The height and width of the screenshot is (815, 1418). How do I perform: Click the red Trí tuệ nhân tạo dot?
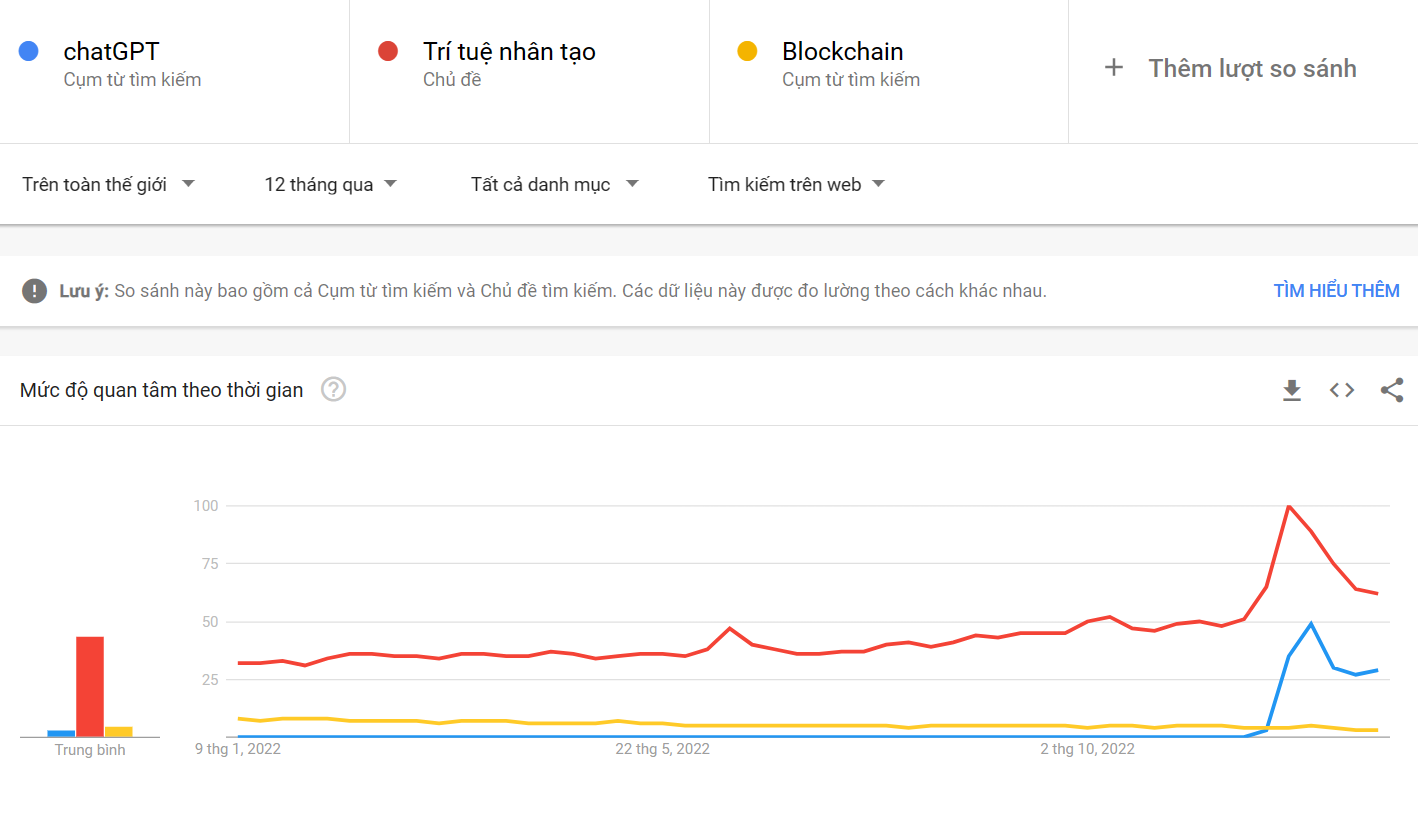[388, 51]
